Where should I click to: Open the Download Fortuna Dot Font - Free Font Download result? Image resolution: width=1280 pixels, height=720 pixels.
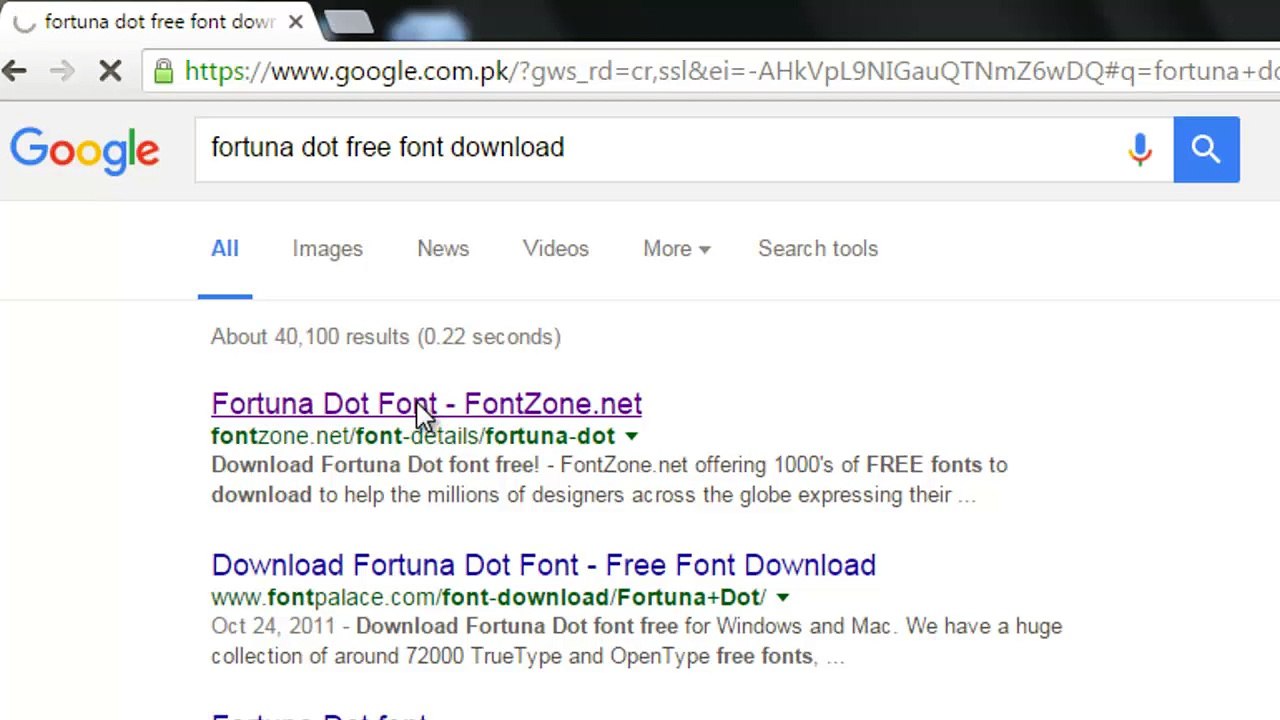tap(543, 565)
